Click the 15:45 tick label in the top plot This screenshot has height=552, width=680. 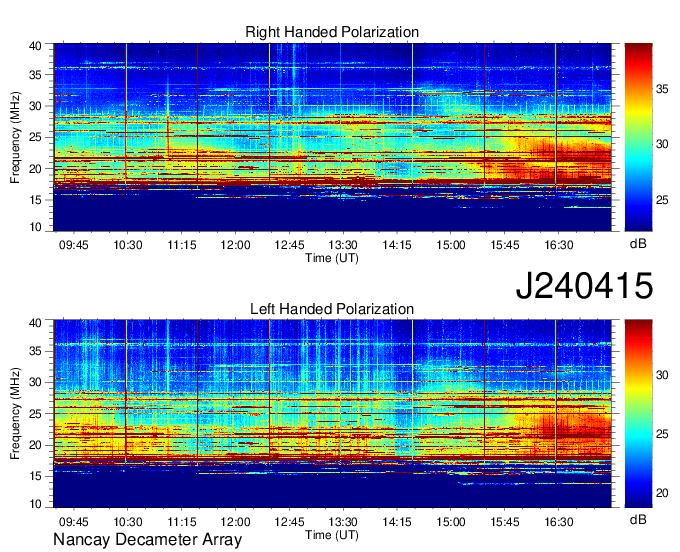505,245
